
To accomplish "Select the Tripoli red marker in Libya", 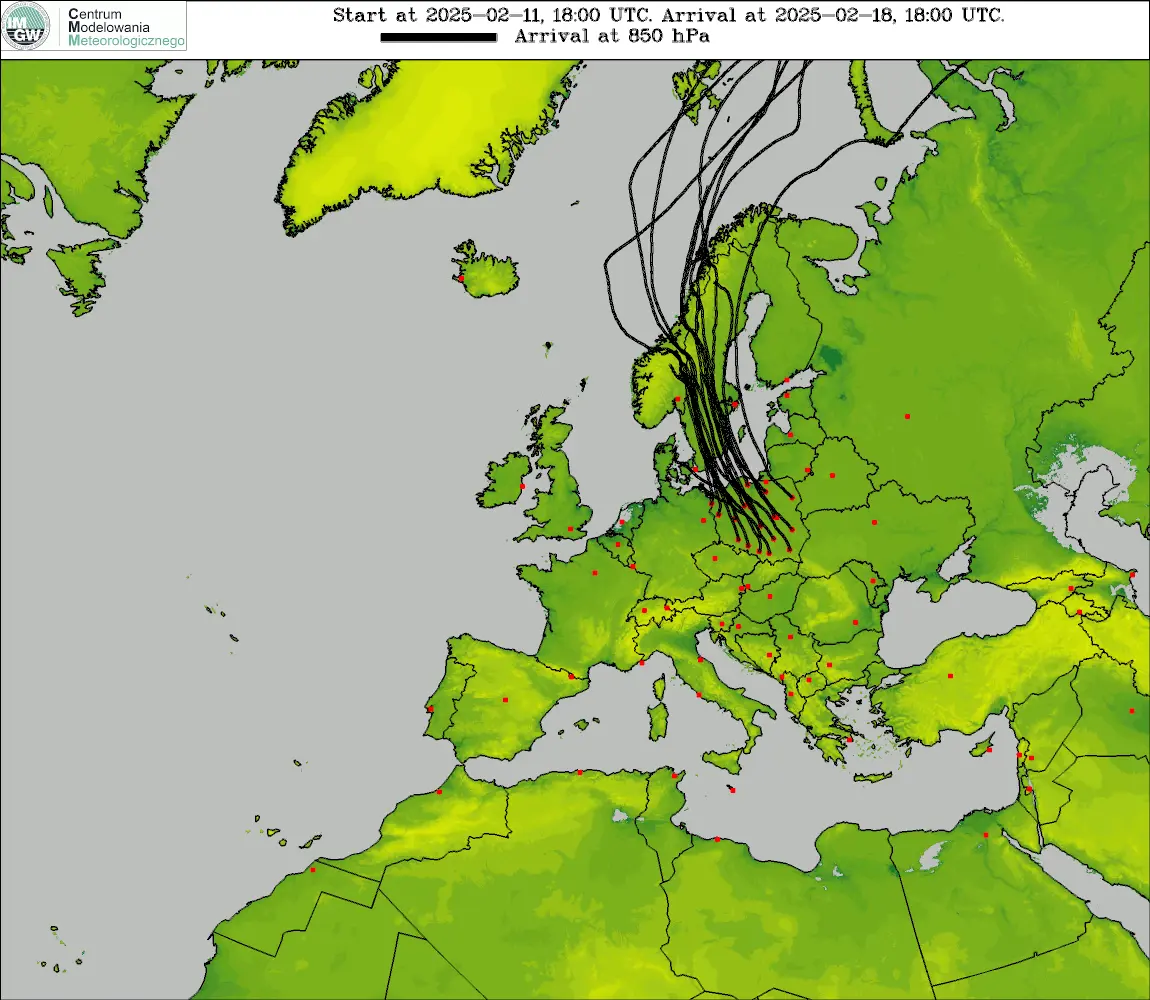I will (717, 839).
